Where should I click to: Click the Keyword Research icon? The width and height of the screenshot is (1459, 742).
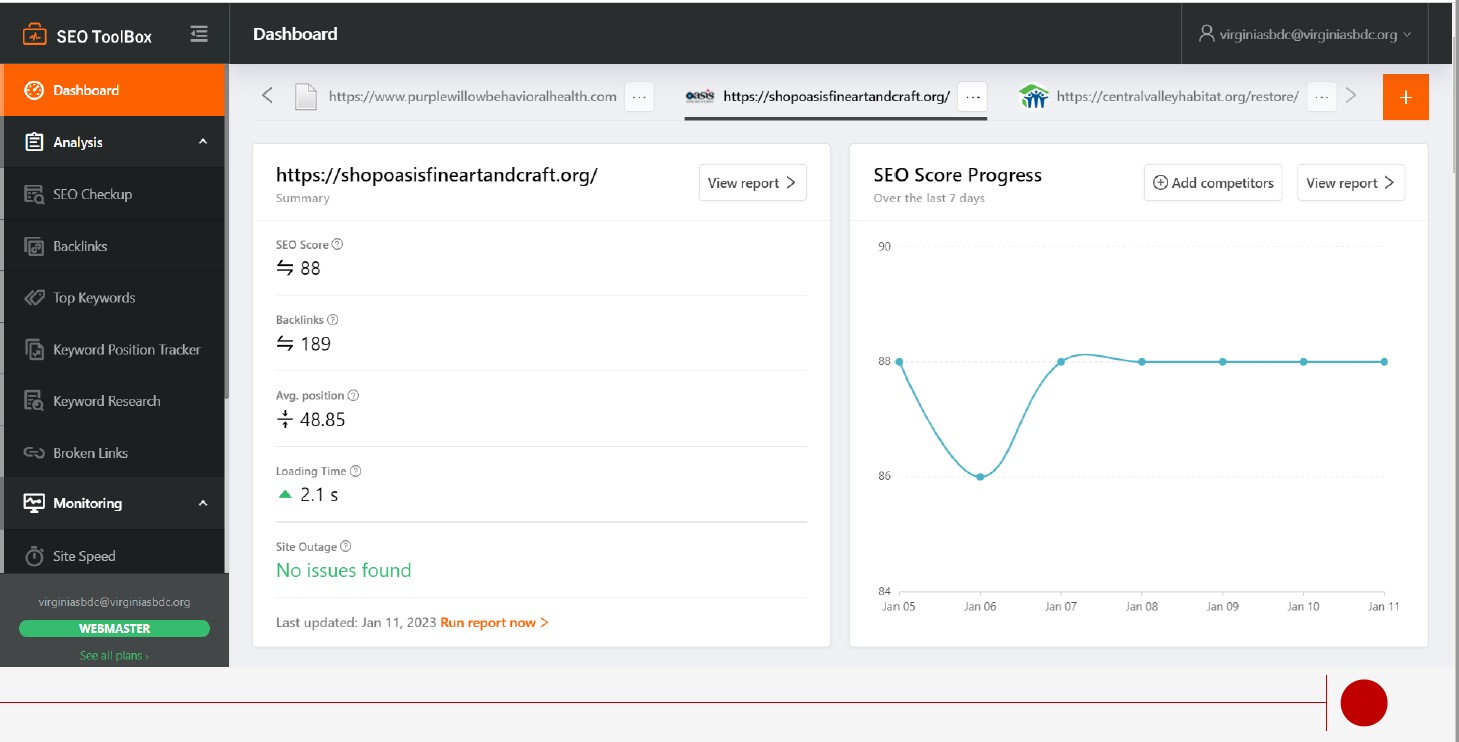34,402
